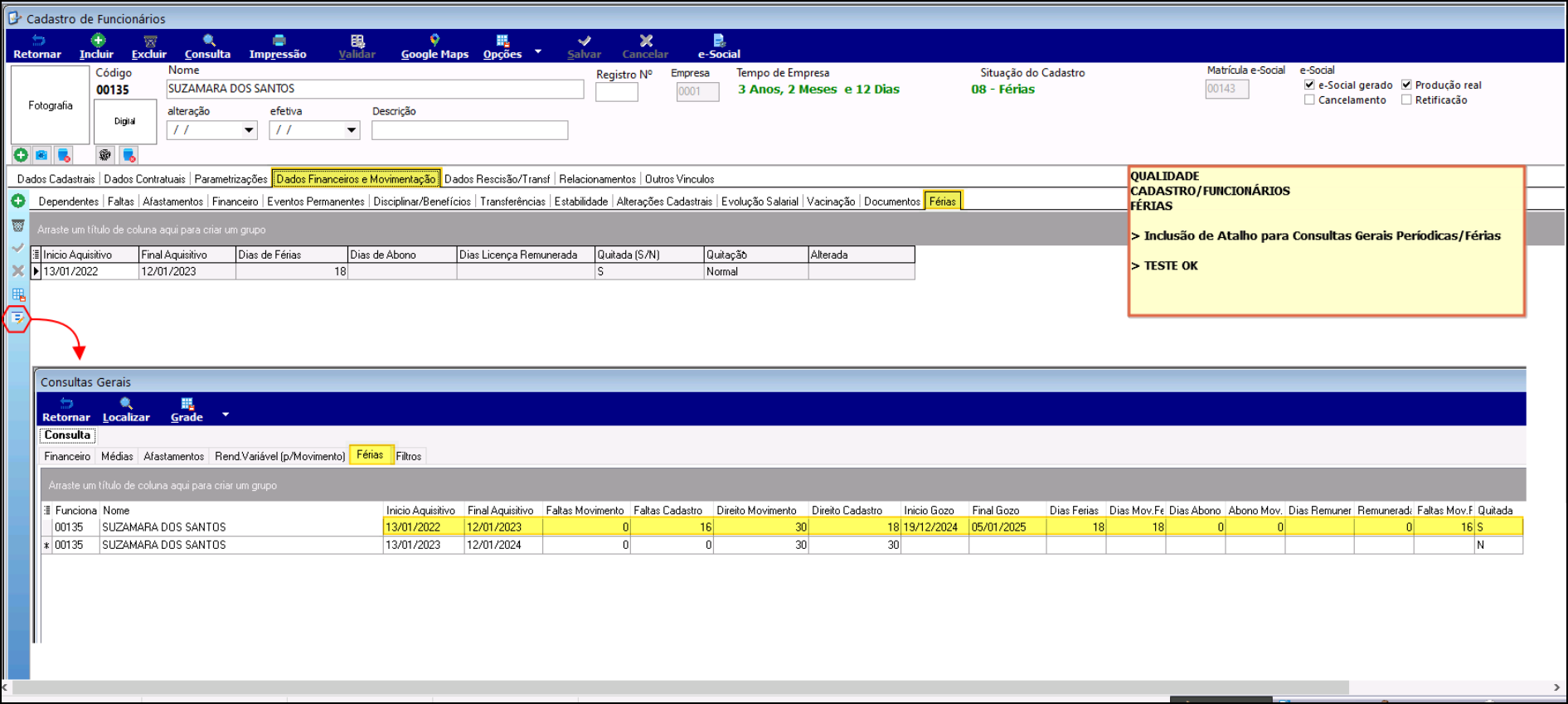The image size is (1568, 704).
Task: Open Filtros tab in Consultas Gerais
Action: (x=409, y=456)
